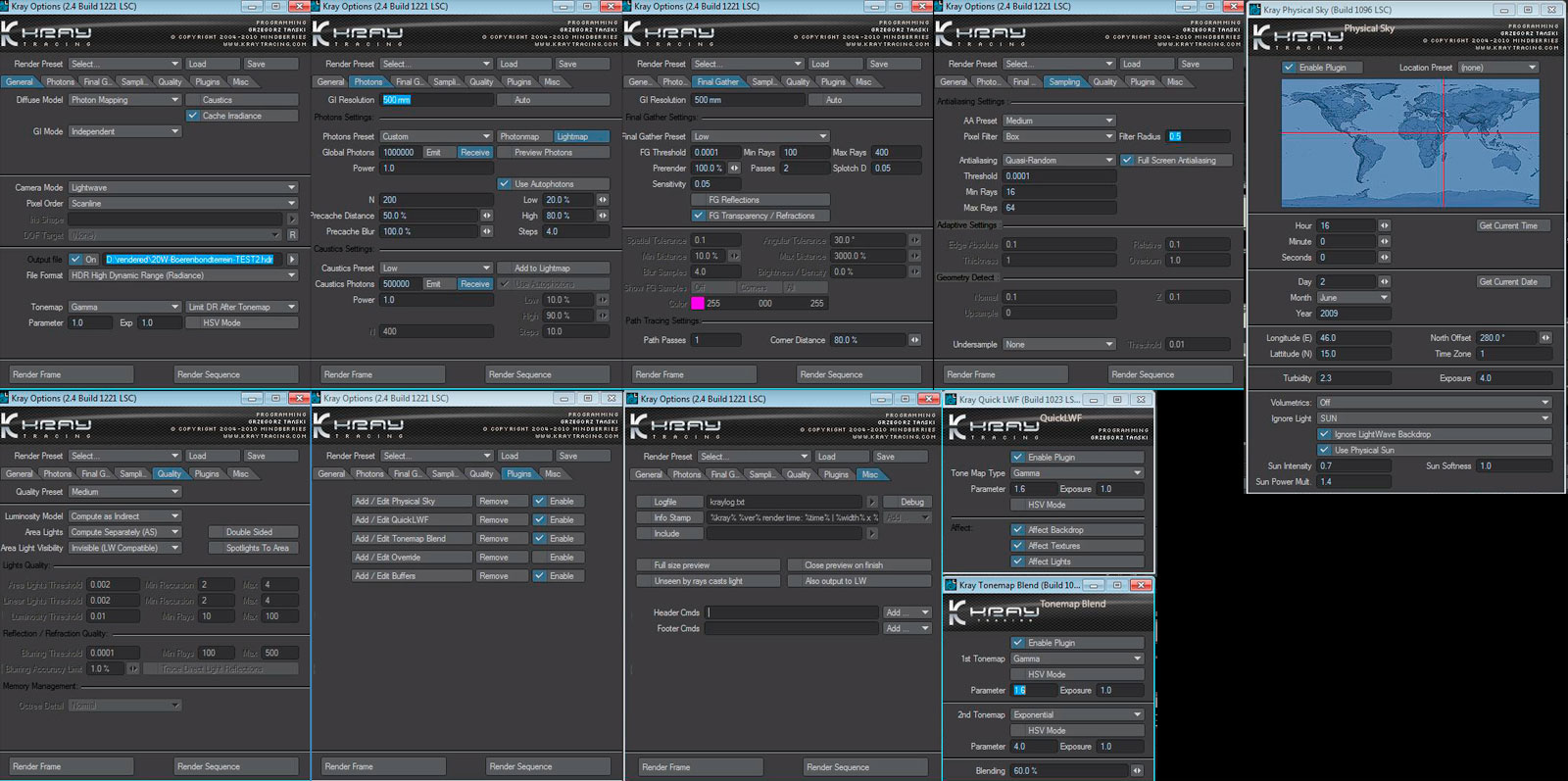This screenshot has width=1568, height=781.
Task: Select the highlighted Final Gather tab
Action: coord(717,82)
